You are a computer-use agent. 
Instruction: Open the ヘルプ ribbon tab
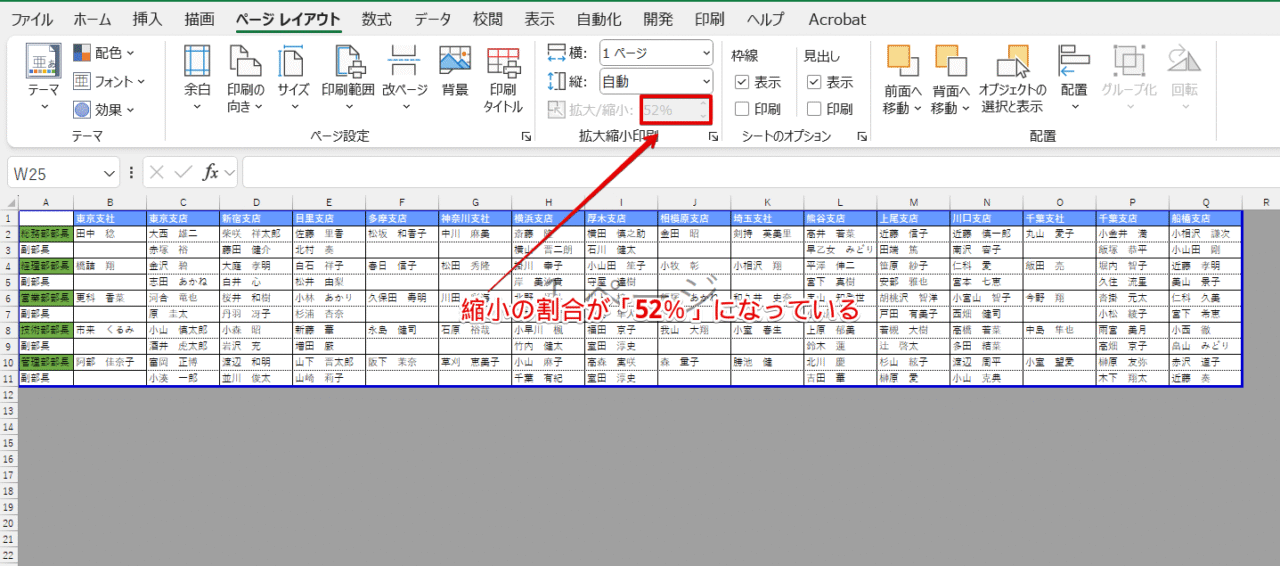pyautogui.click(x=766, y=18)
